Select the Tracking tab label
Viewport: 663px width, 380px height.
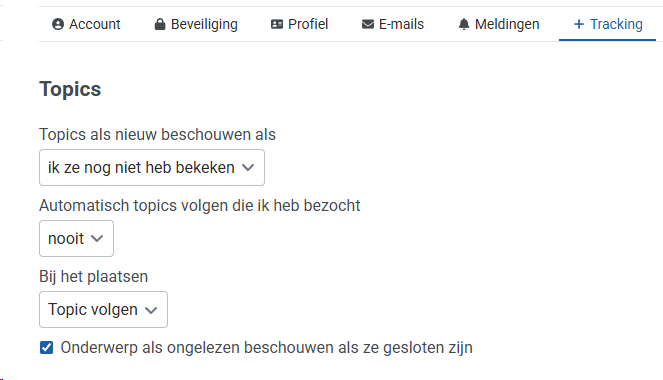point(616,25)
